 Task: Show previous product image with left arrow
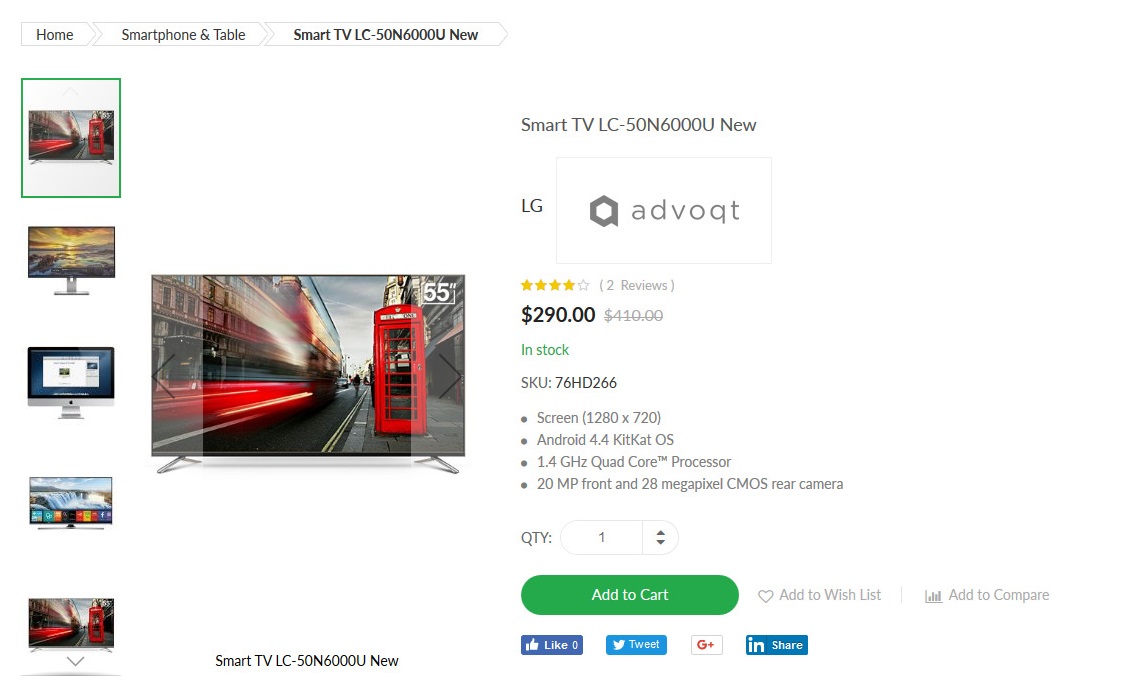click(x=164, y=375)
